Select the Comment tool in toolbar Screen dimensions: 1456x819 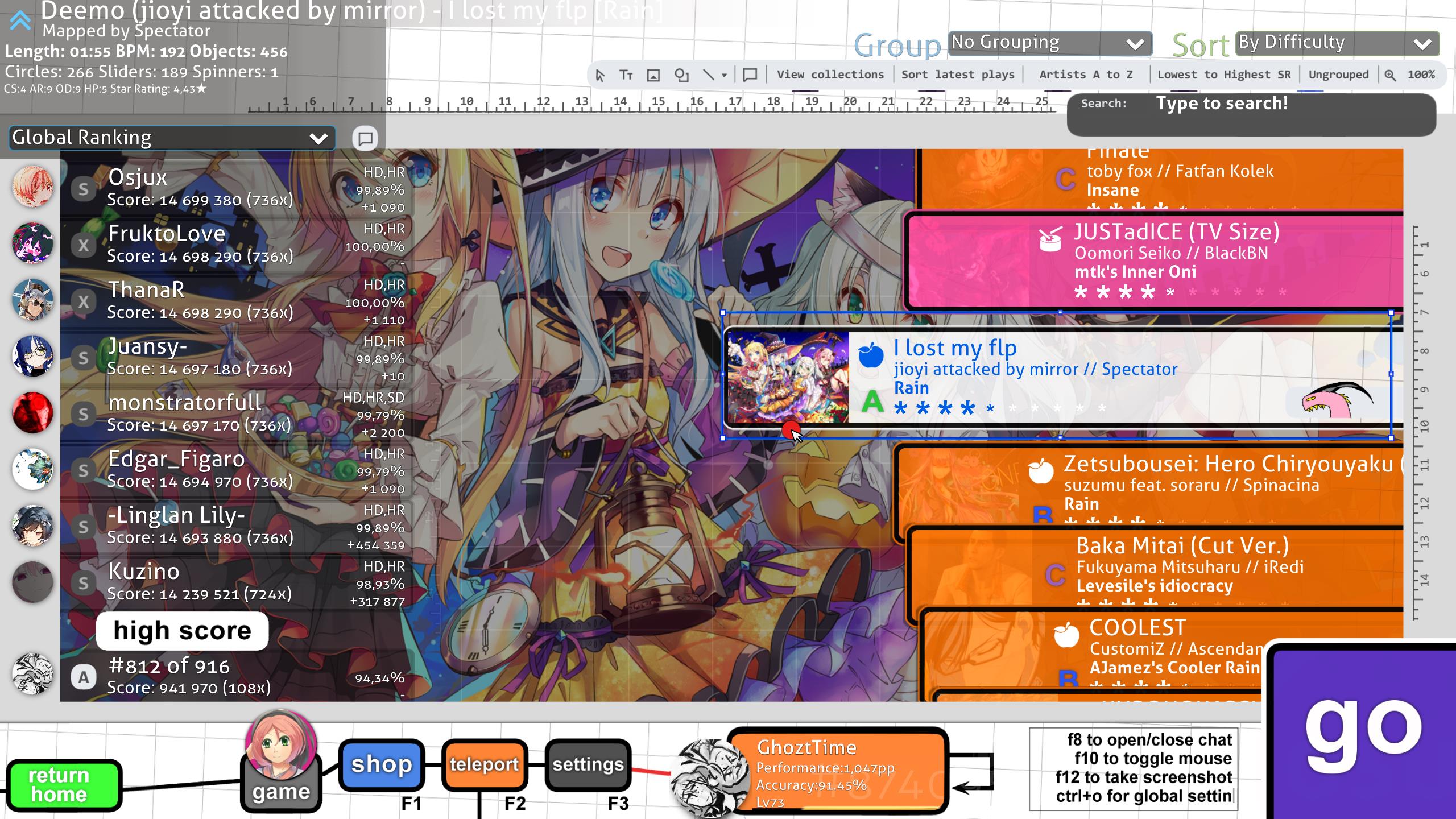750,75
